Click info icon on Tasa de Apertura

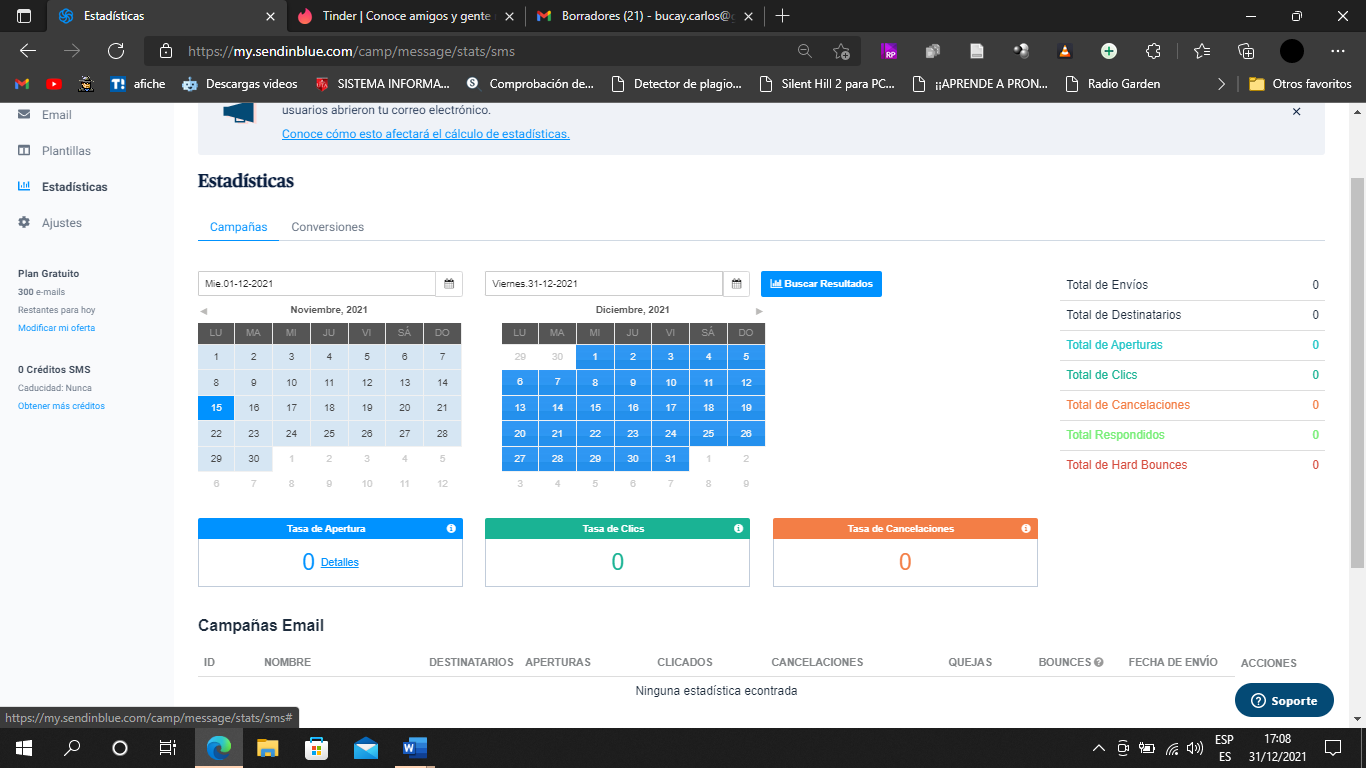(451, 528)
